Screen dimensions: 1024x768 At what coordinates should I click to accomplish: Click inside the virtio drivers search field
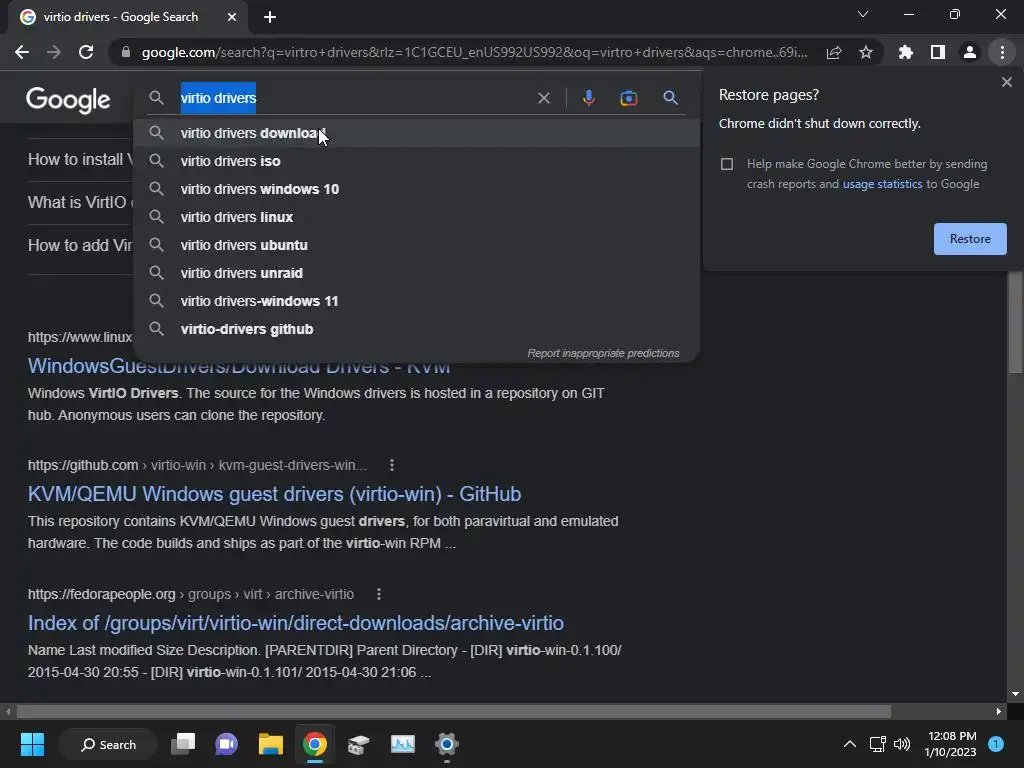(x=353, y=98)
